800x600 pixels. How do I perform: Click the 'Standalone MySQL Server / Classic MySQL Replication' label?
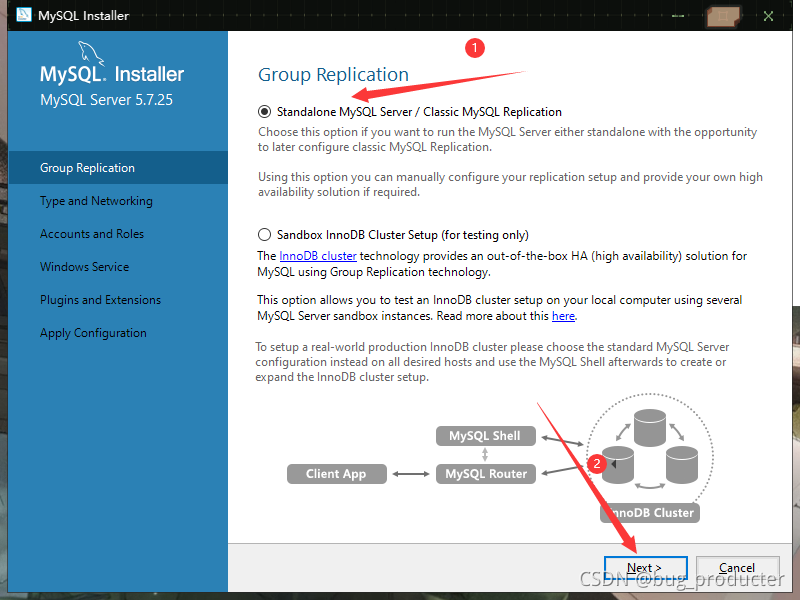(419, 112)
